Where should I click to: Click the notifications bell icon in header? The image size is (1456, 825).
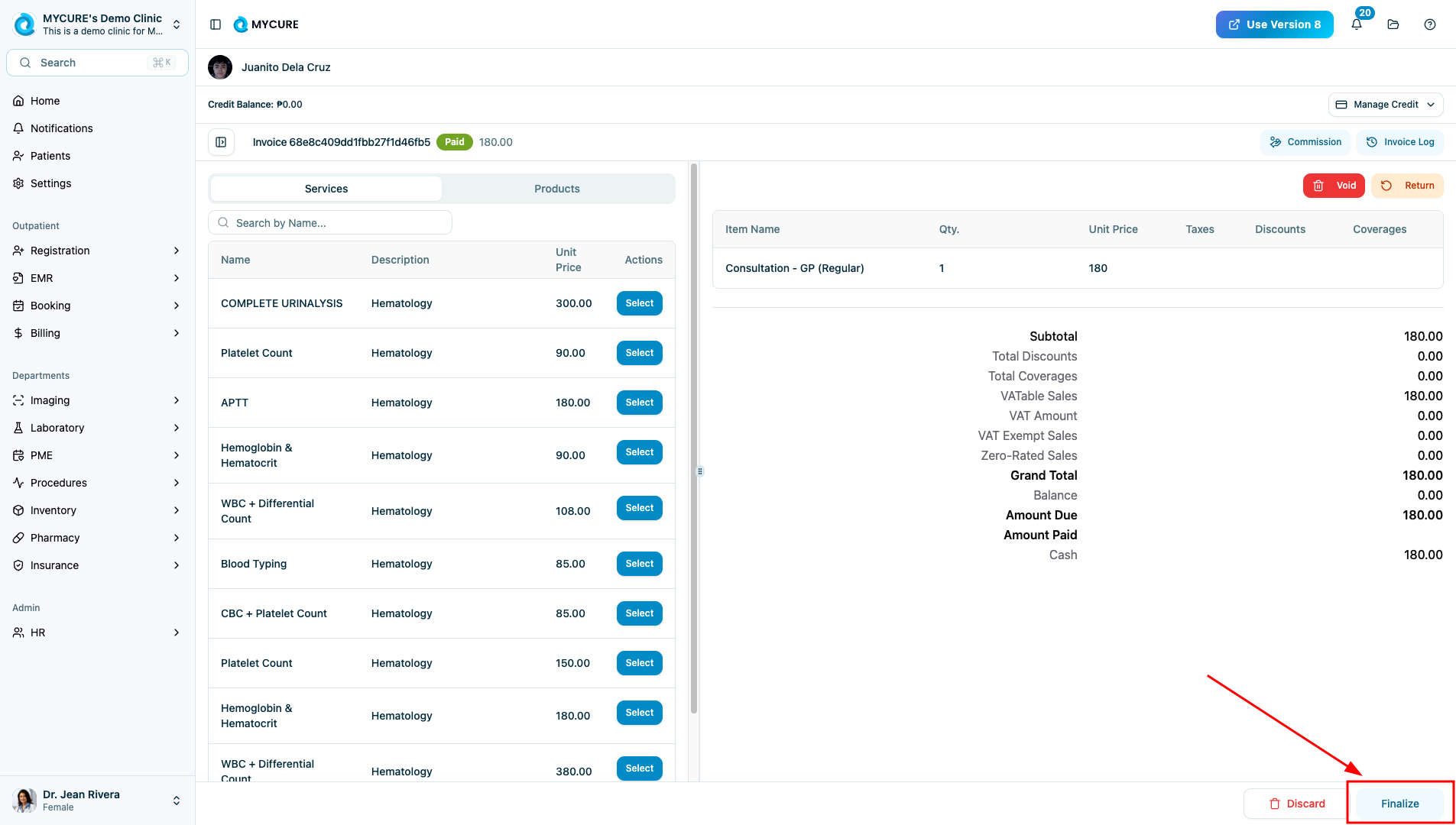tap(1357, 24)
